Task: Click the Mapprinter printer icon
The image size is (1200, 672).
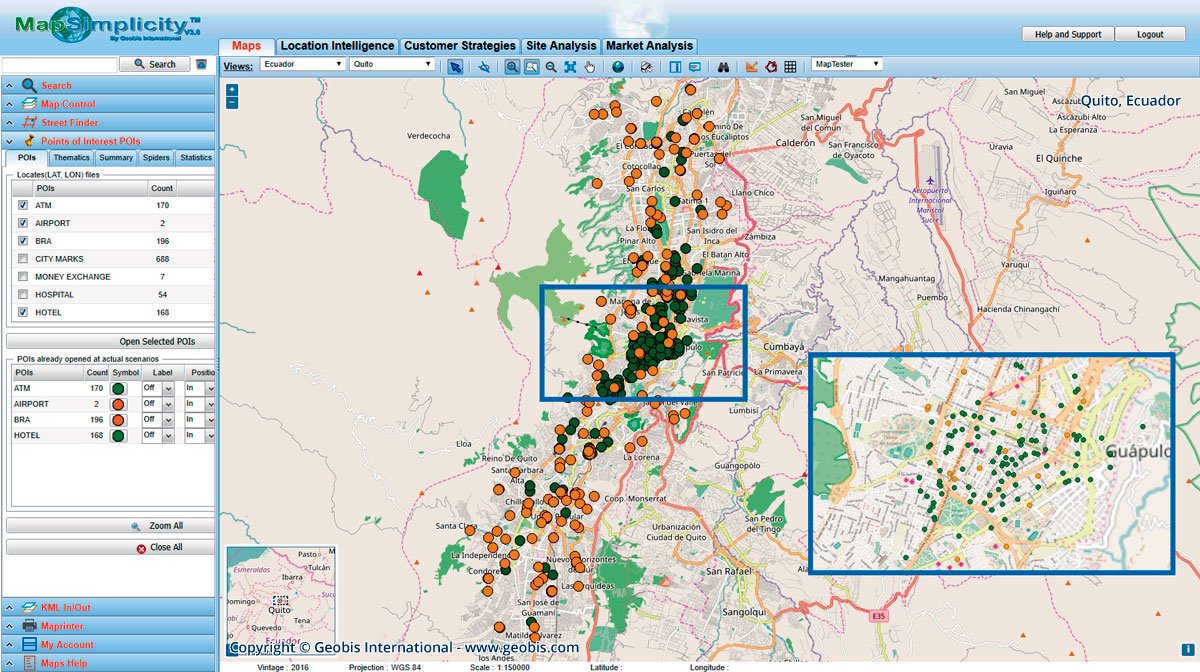Action: click(29, 625)
